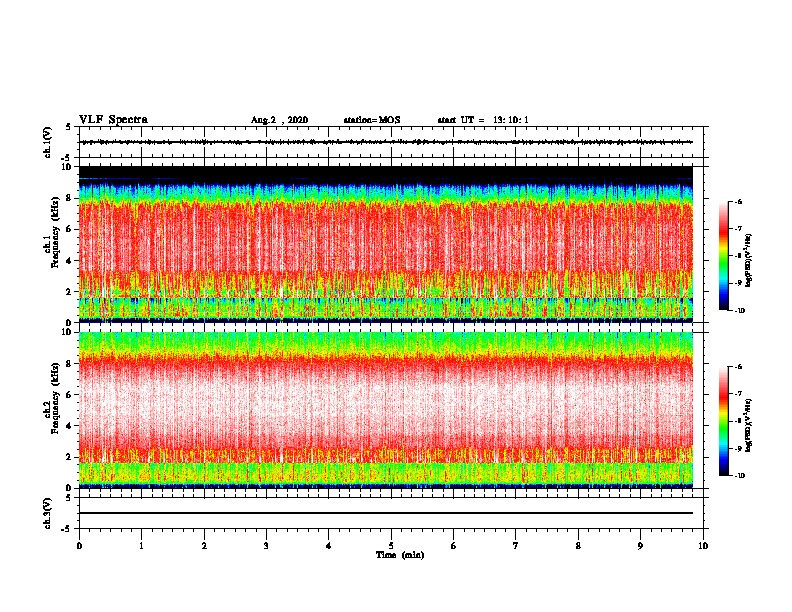Click time axis tick label "6"

pyautogui.click(x=454, y=546)
